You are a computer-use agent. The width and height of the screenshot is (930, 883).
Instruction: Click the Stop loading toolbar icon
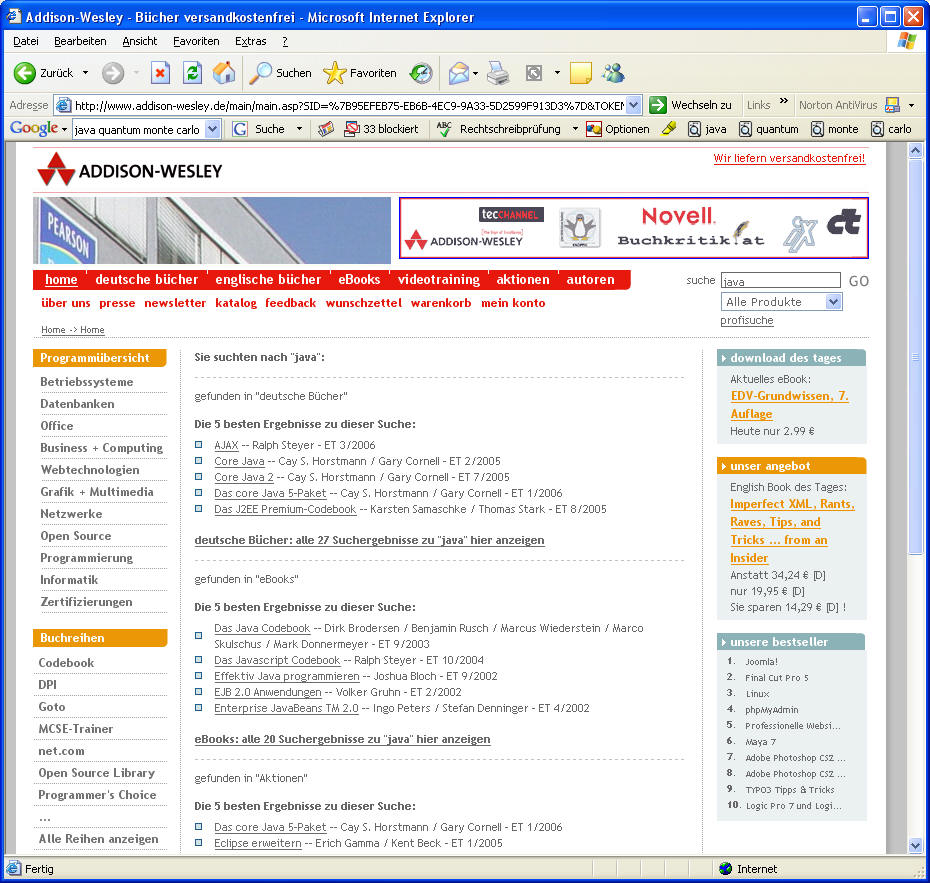click(x=160, y=73)
